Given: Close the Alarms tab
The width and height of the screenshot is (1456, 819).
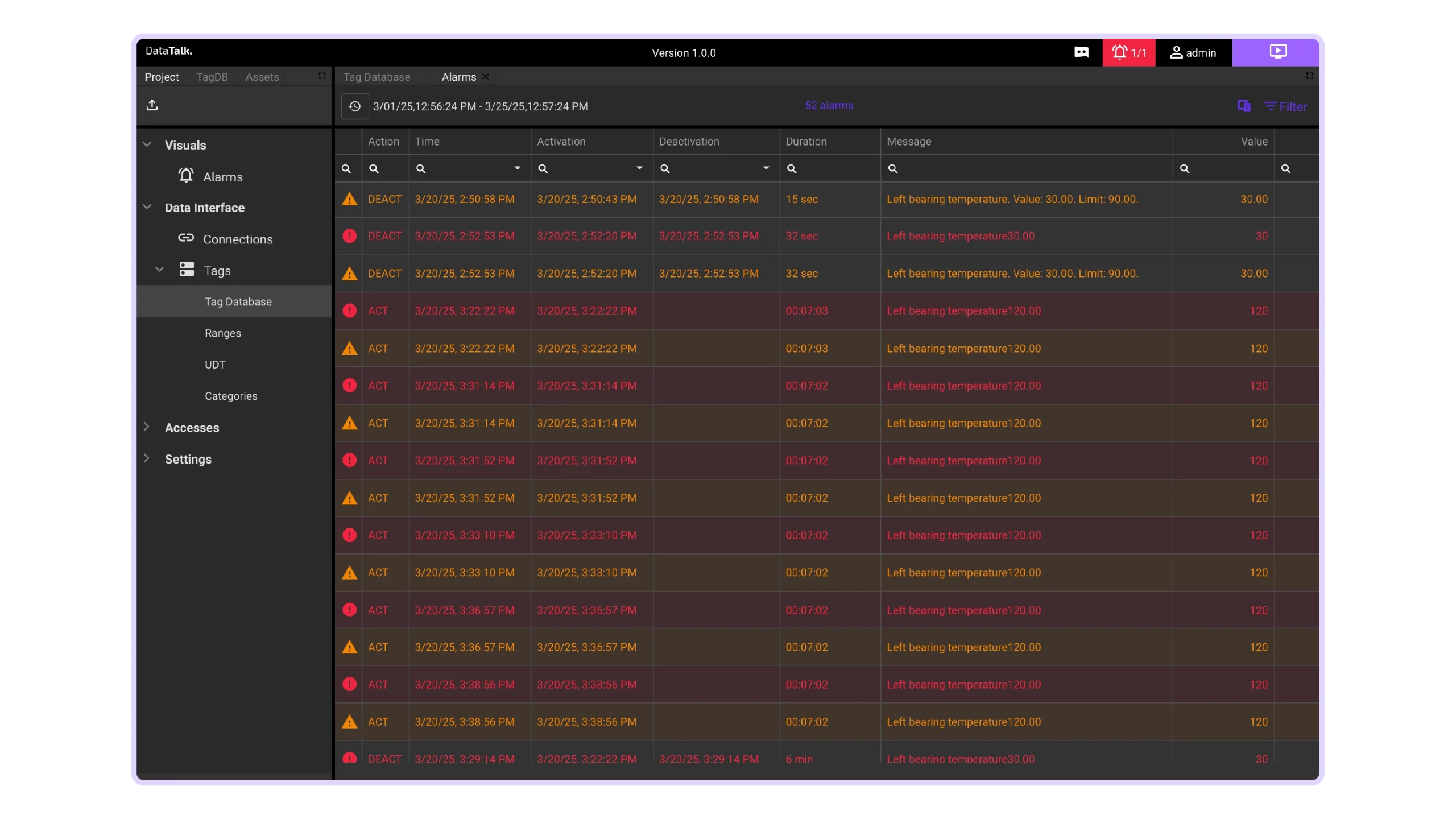Looking at the screenshot, I should (485, 76).
